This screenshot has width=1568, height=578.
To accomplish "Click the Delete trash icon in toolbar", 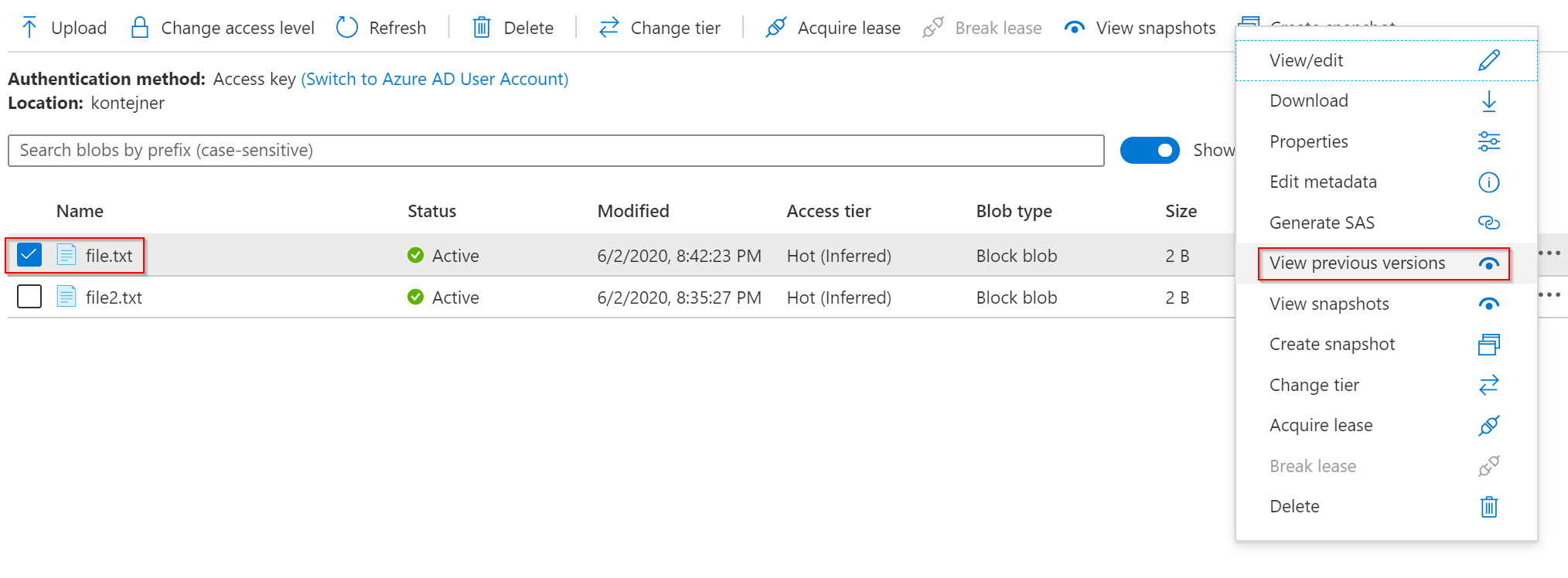I will pyautogui.click(x=482, y=28).
